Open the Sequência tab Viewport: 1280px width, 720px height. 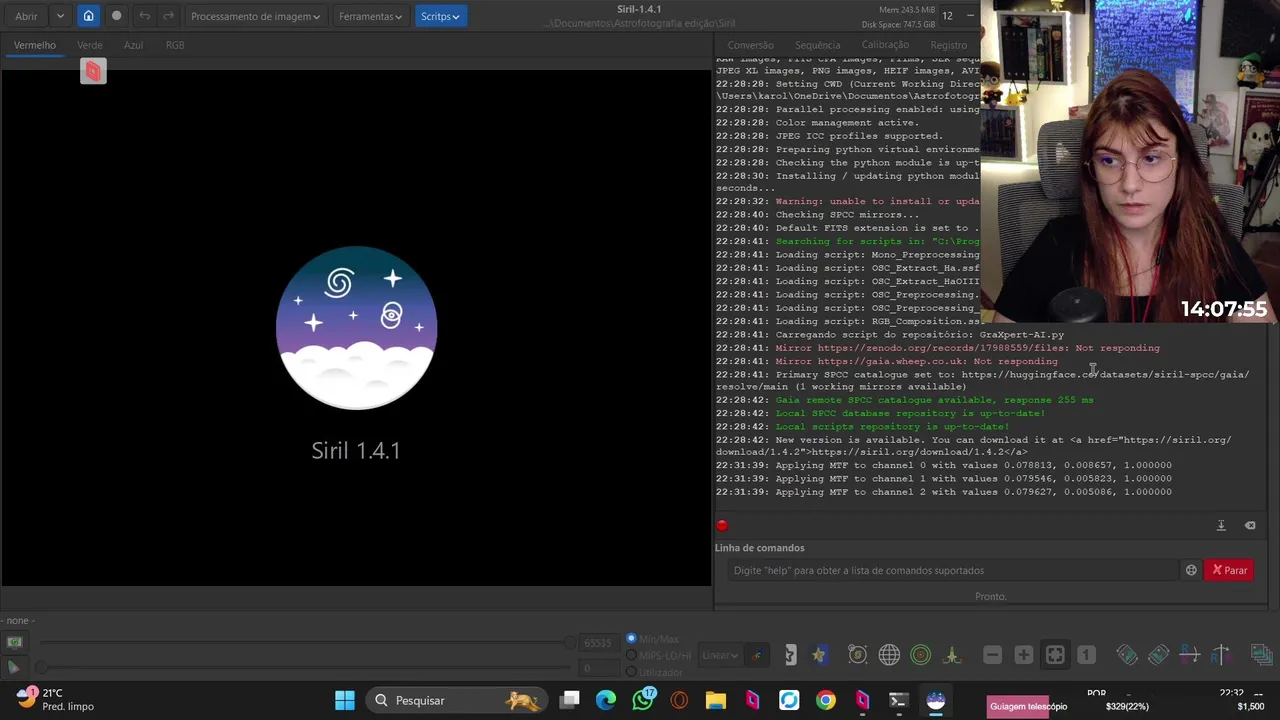818,45
